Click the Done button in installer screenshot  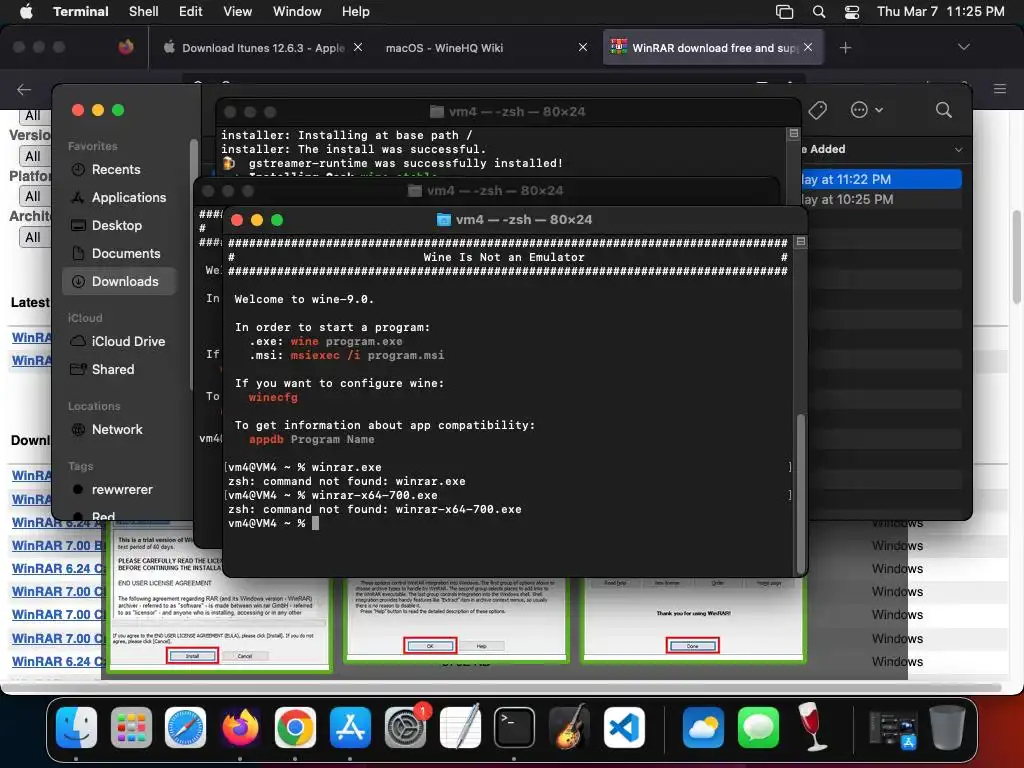[692, 645]
